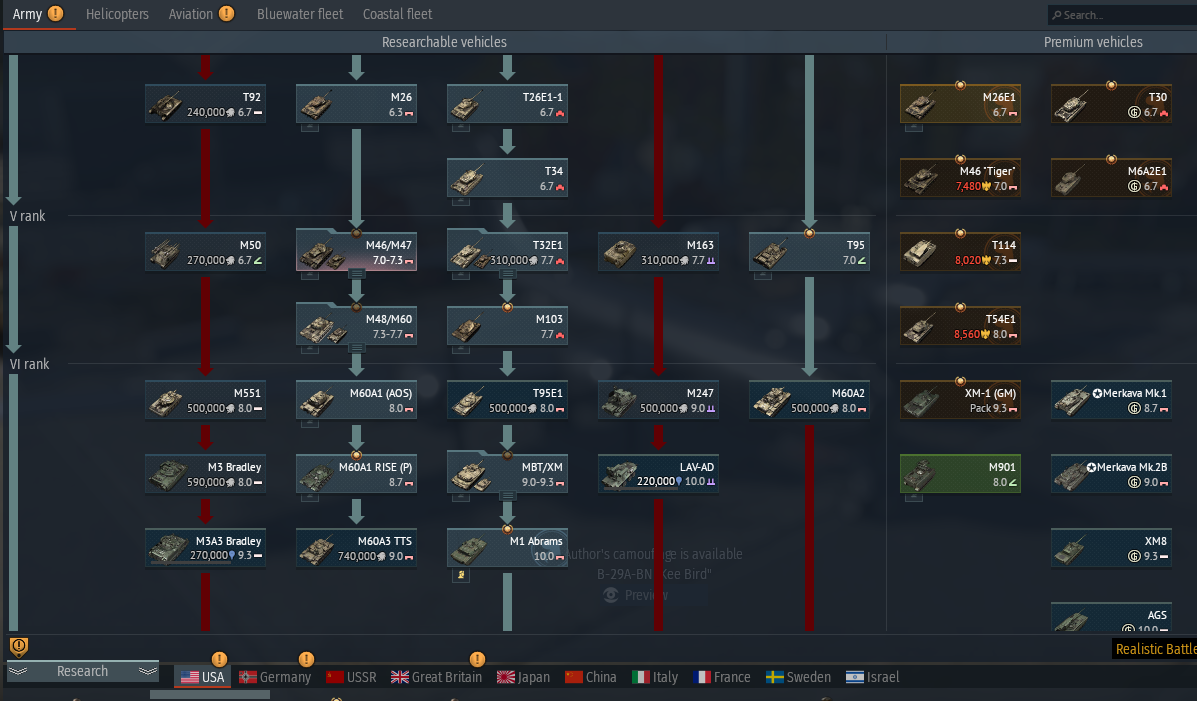The width and height of the screenshot is (1197, 701).
Task: Select the T26E1-1 tank card
Action: pos(507,104)
